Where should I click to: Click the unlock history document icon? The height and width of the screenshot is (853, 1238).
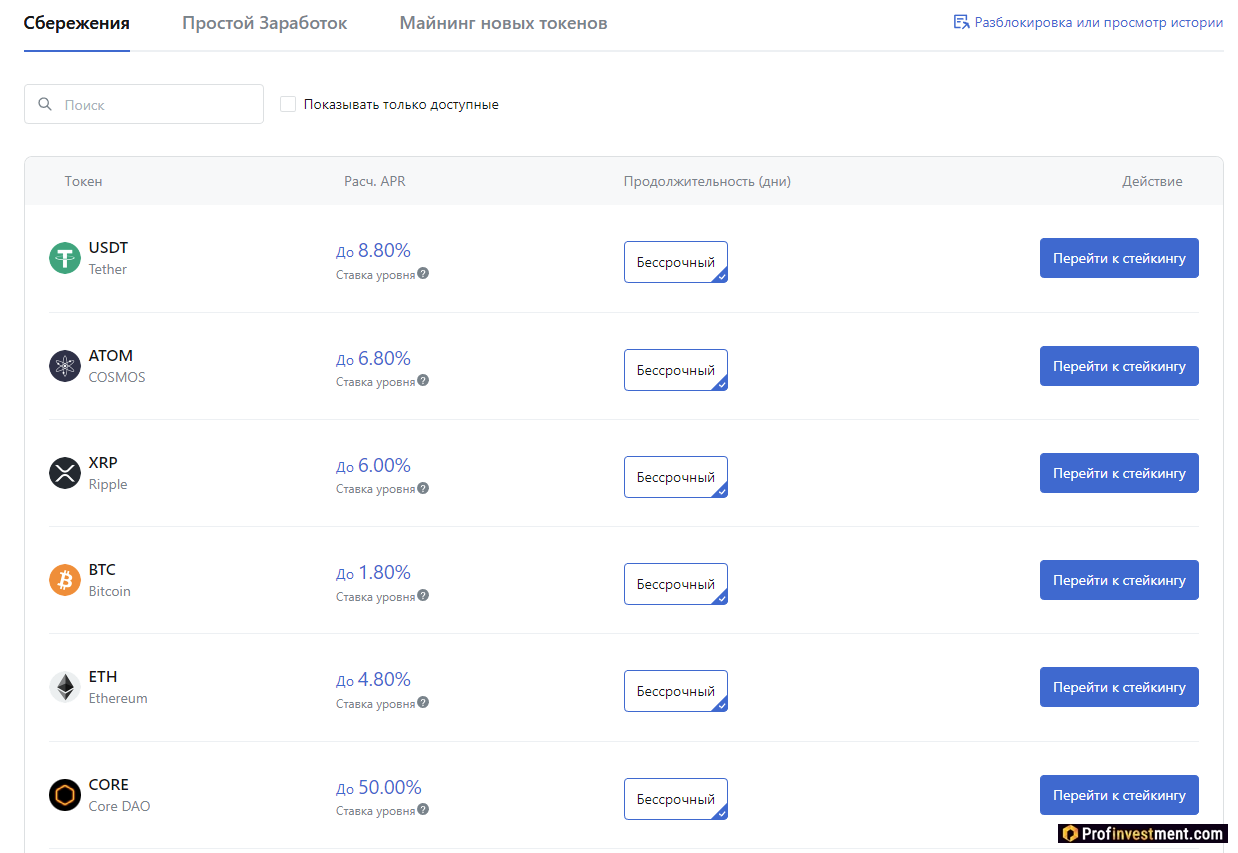(x=962, y=22)
